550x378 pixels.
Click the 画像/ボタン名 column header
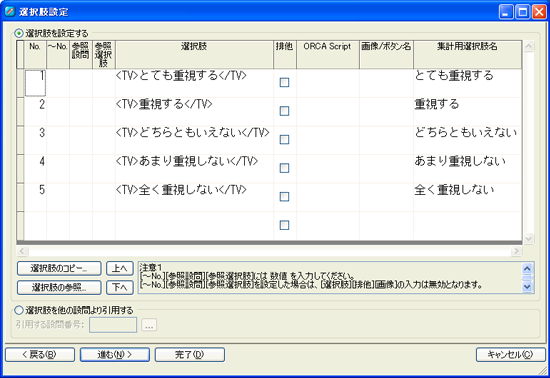click(386, 55)
